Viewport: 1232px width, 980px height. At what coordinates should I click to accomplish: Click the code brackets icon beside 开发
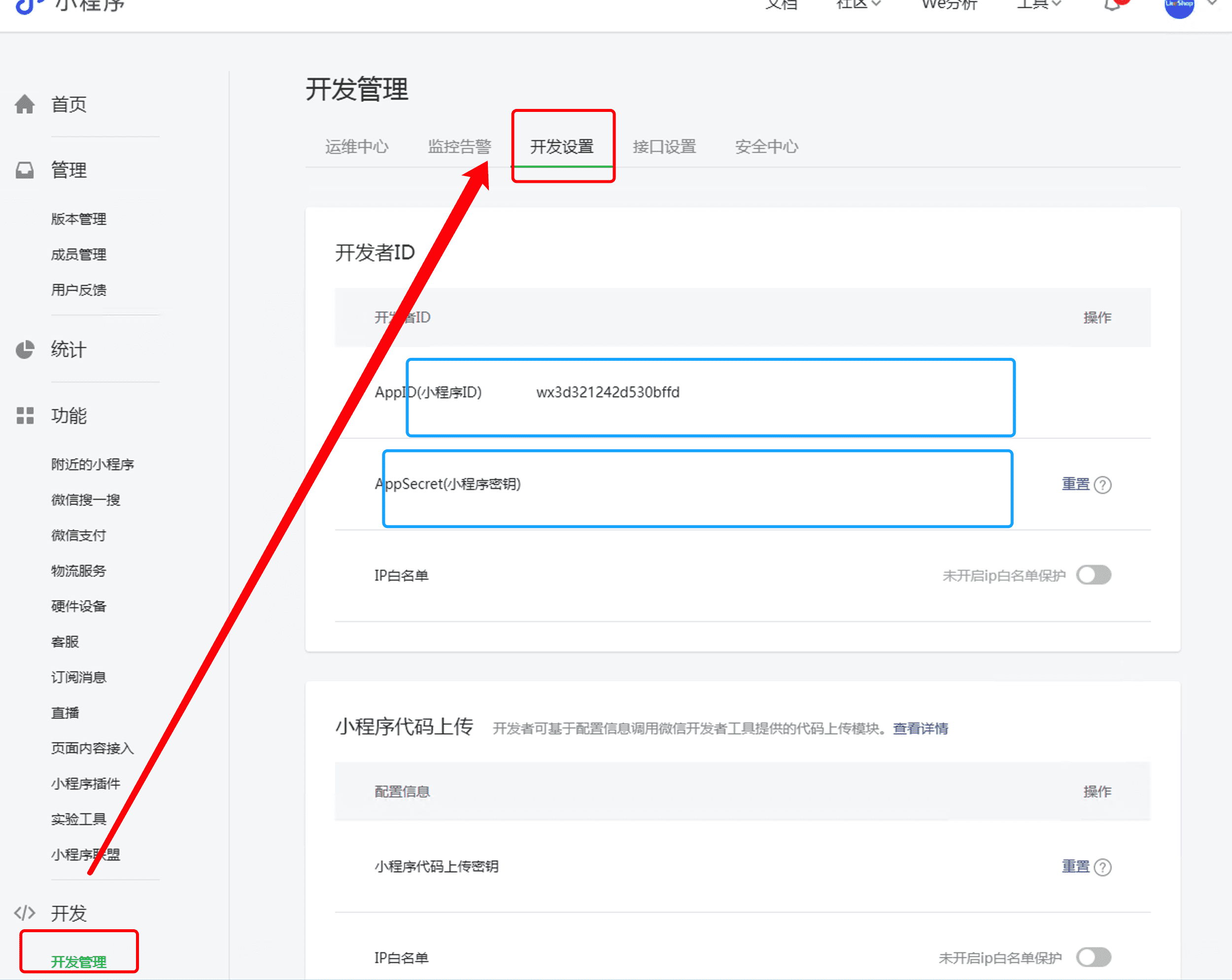point(25,913)
